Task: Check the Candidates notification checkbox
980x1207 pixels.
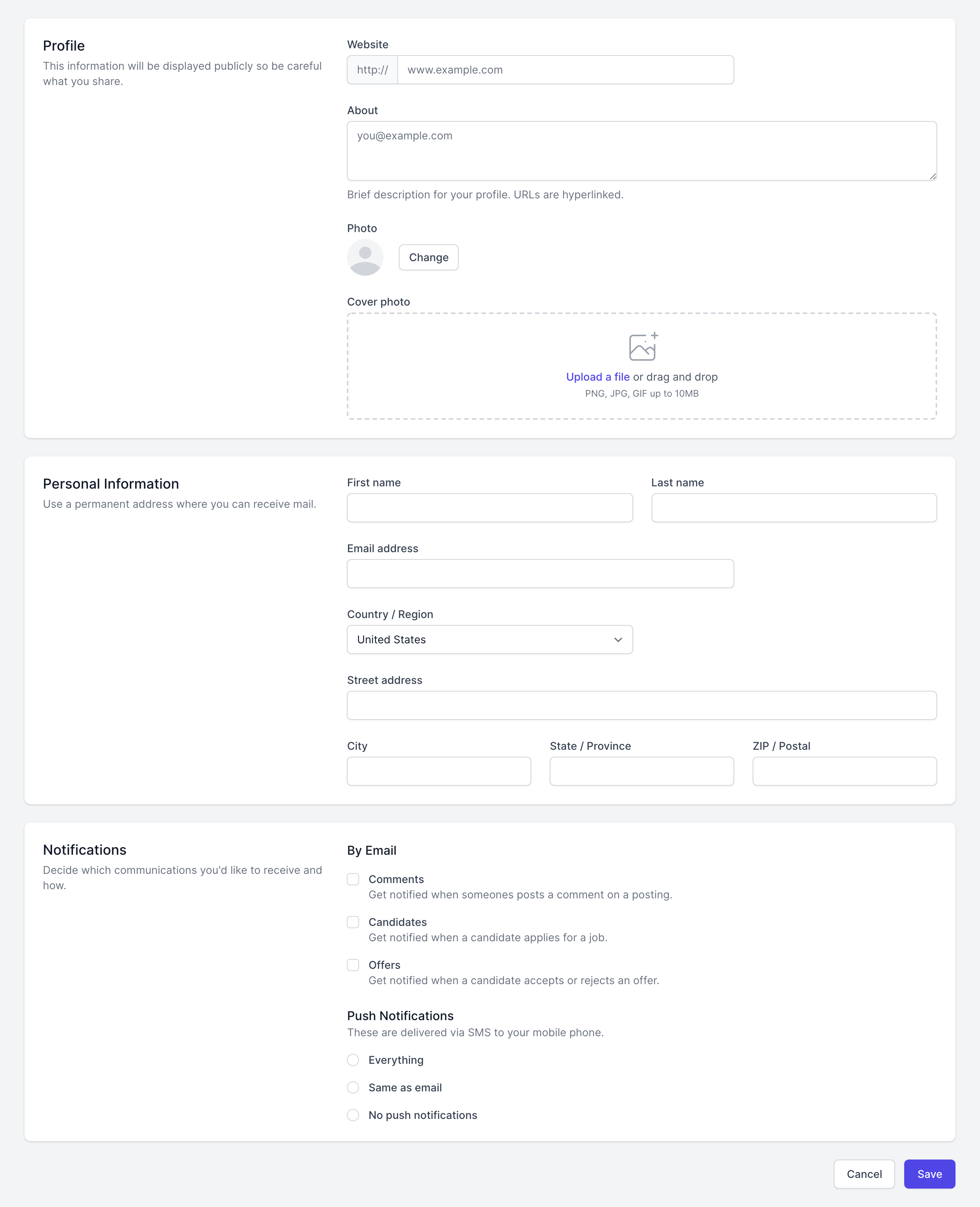Action: click(x=353, y=922)
